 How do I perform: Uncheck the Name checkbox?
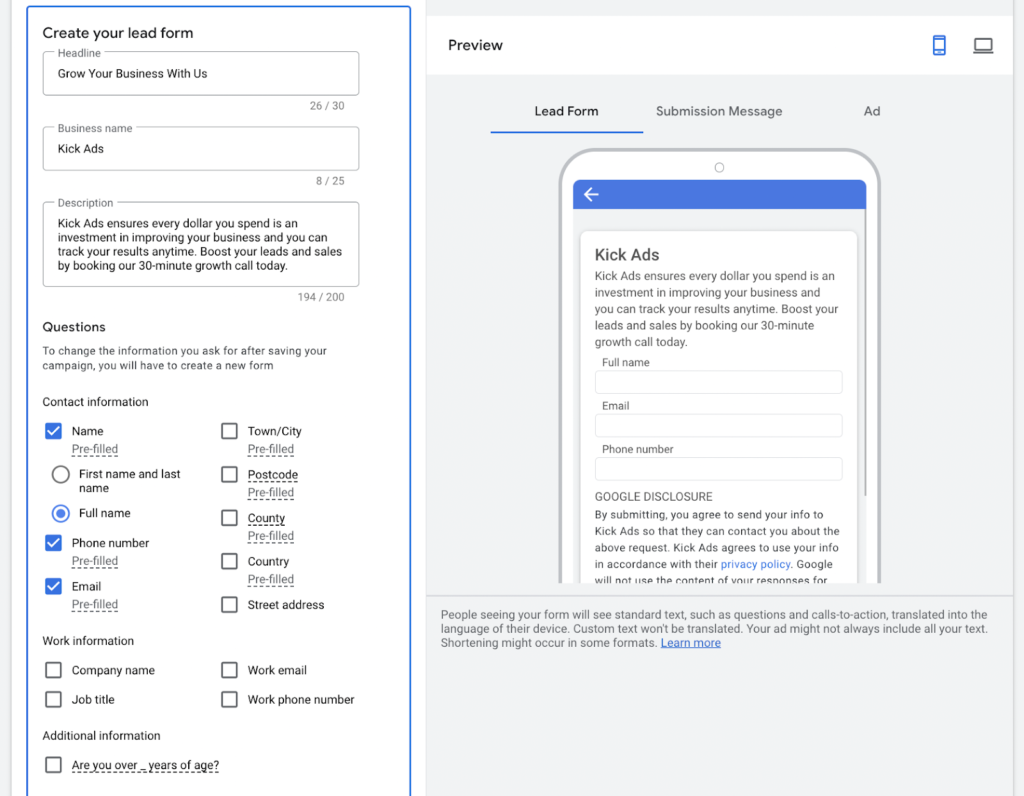pyautogui.click(x=54, y=431)
